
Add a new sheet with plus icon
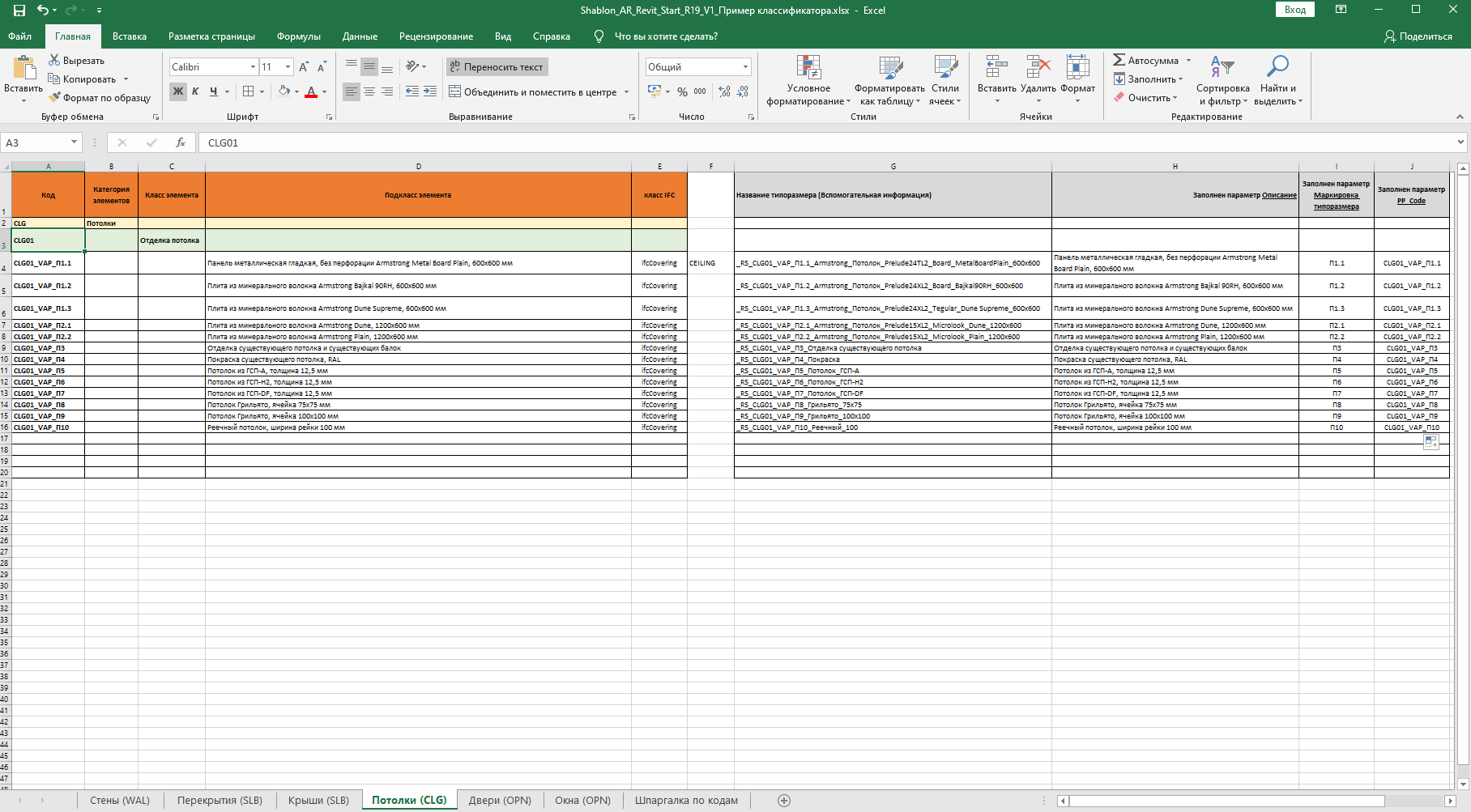coord(783,801)
